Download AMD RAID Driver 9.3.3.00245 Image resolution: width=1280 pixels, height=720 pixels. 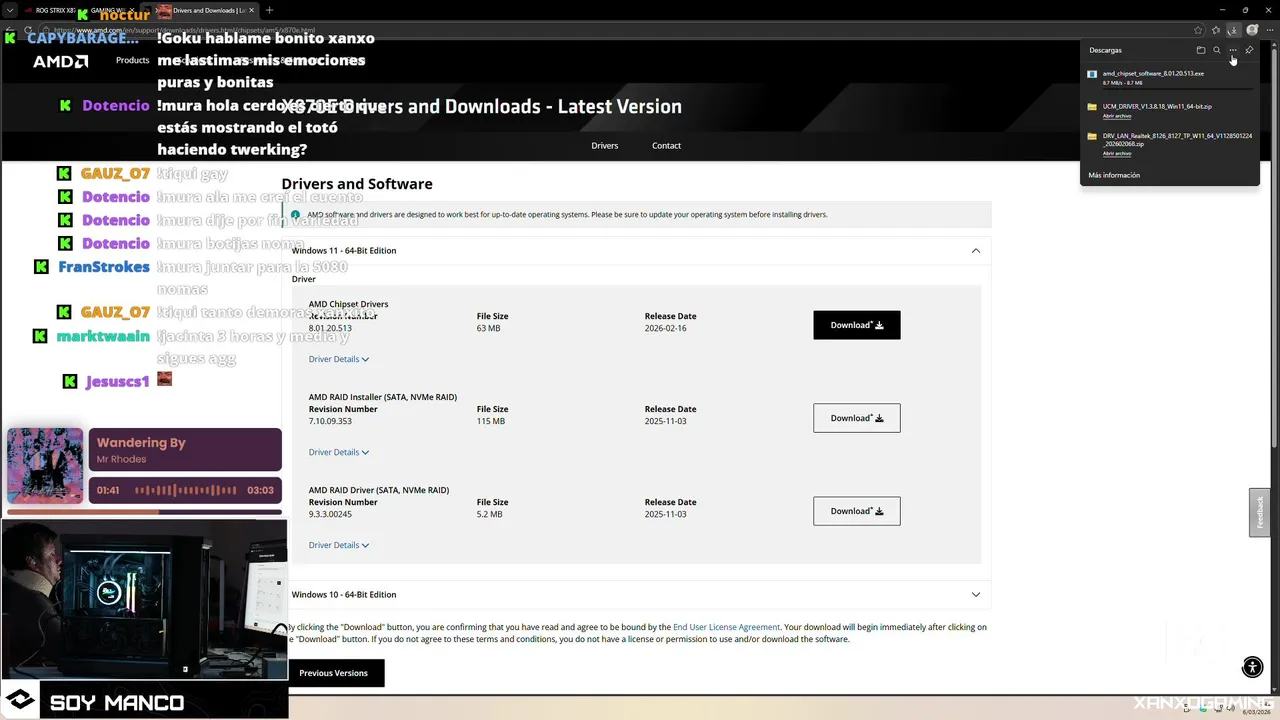[857, 511]
